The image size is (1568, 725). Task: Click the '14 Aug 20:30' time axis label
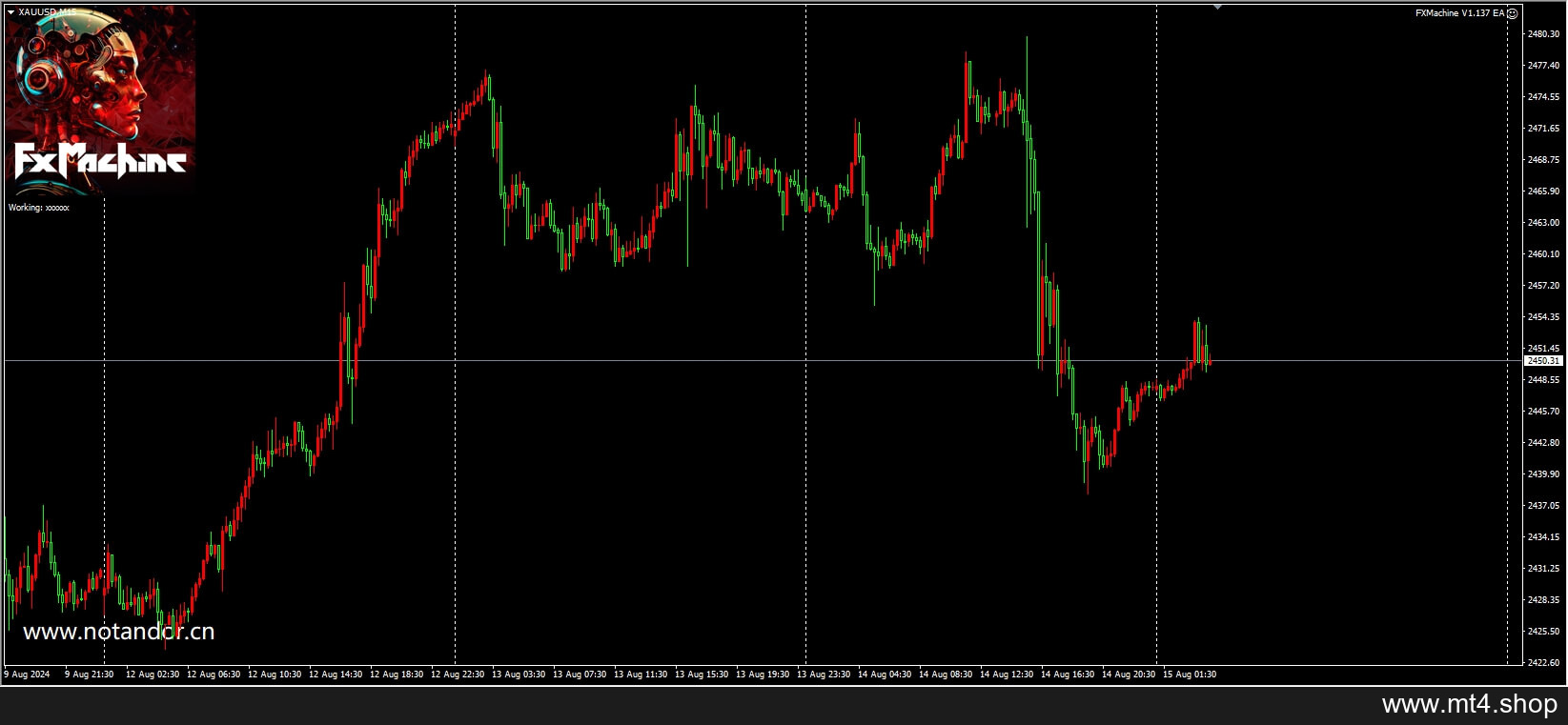(1129, 675)
